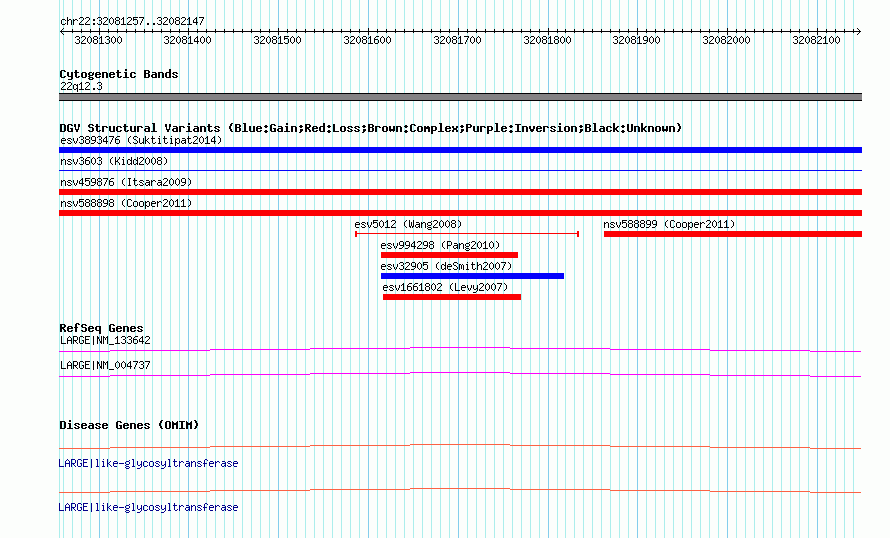
Task: Click the Cytogenetic Bands track heading
Action: (x=119, y=74)
